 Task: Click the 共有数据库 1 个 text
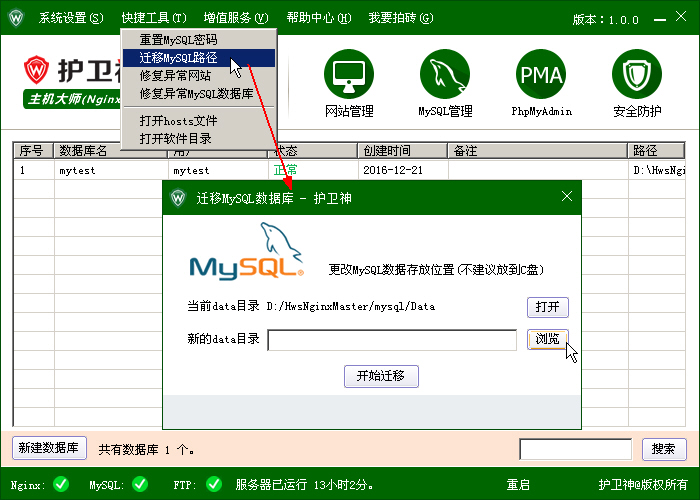(146, 449)
